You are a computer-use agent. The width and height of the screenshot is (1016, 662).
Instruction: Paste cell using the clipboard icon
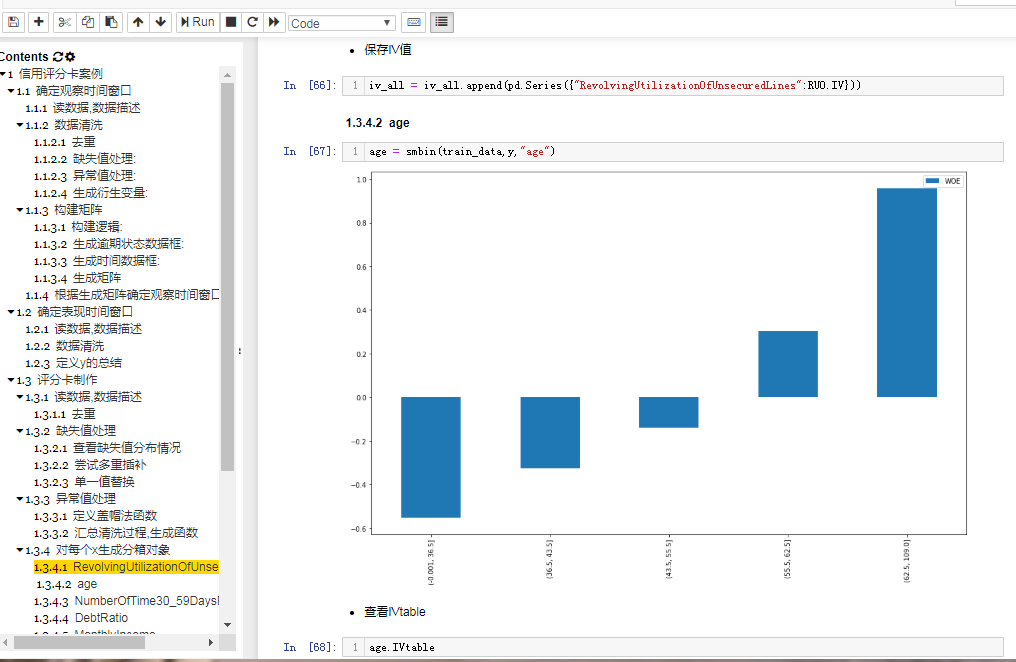pos(112,22)
